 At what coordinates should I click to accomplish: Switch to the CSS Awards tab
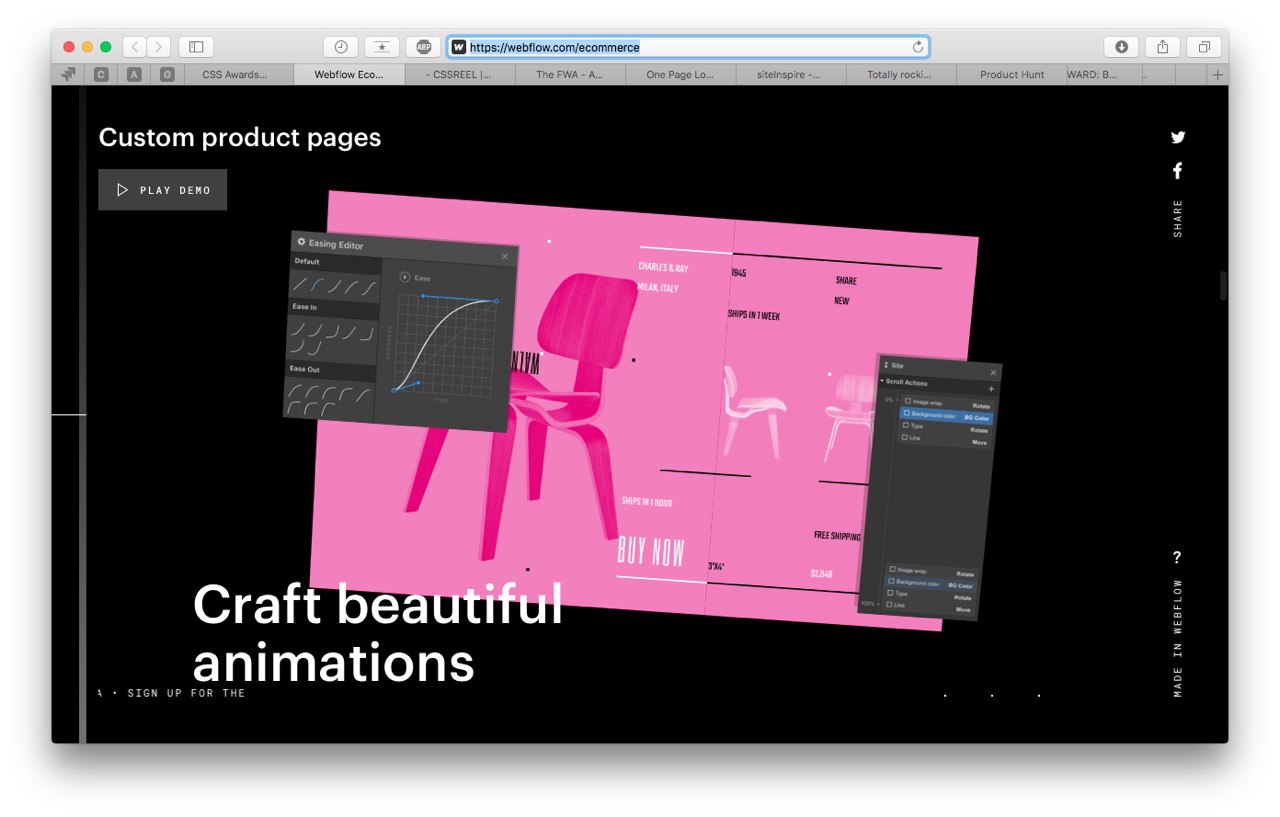239,74
